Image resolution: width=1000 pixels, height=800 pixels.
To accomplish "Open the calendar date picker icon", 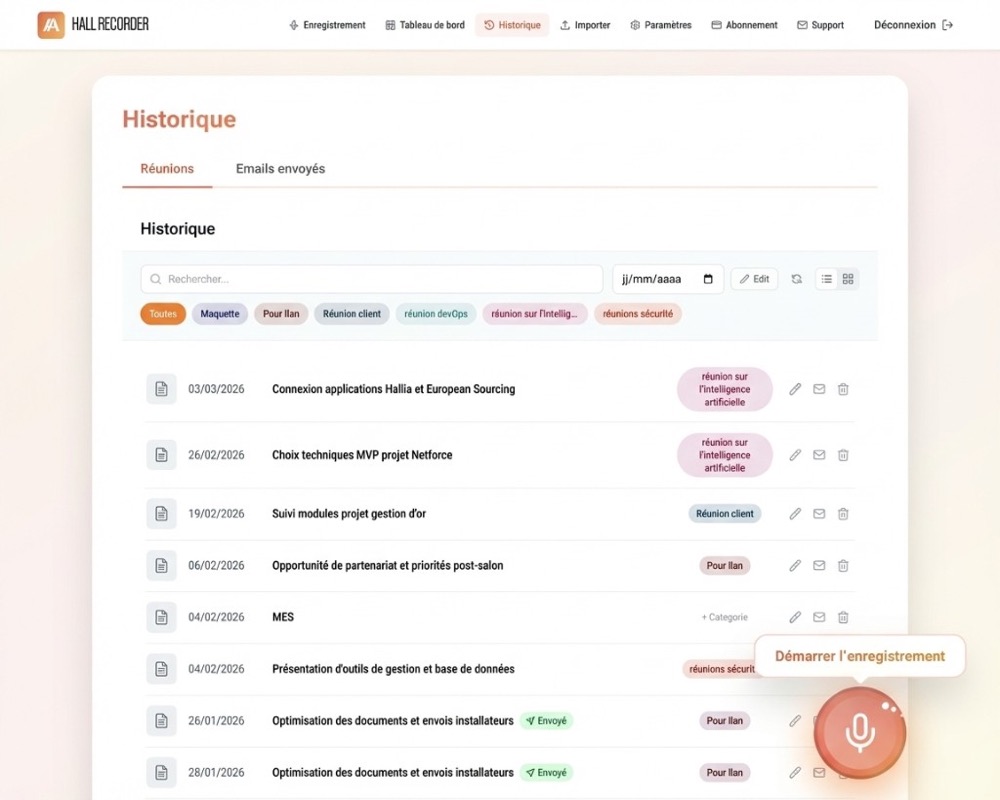I will pyautogui.click(x=708, y=279).
